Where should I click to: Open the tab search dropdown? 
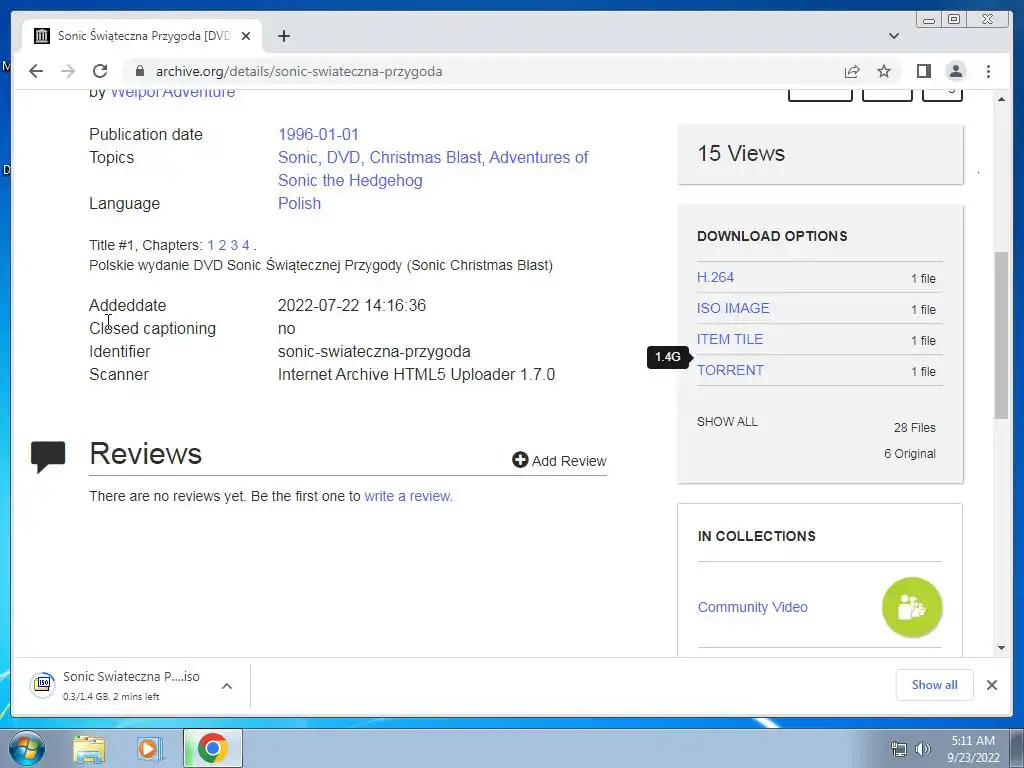[894, 36]
